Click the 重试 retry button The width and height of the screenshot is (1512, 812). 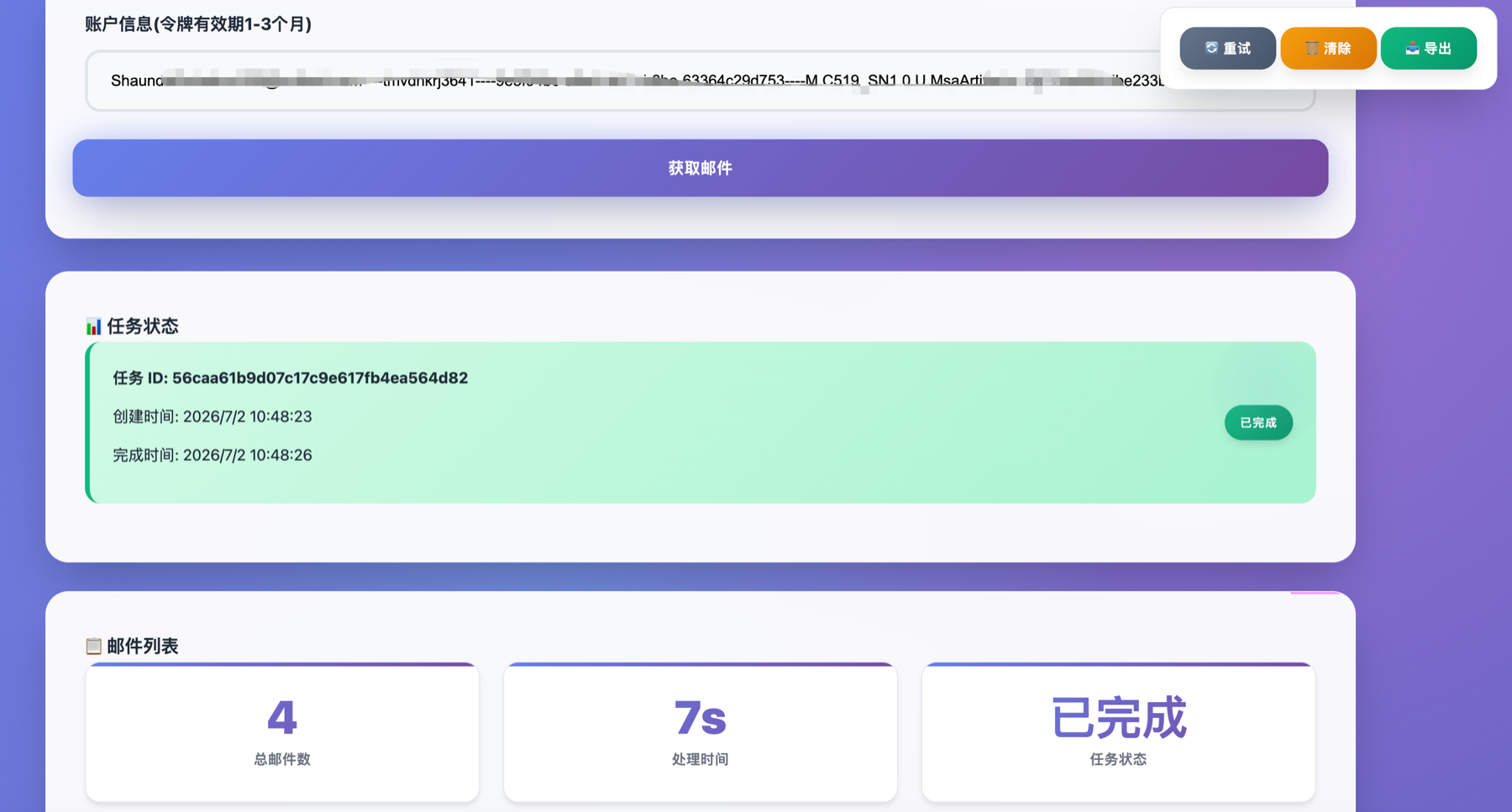[1227, 48]
